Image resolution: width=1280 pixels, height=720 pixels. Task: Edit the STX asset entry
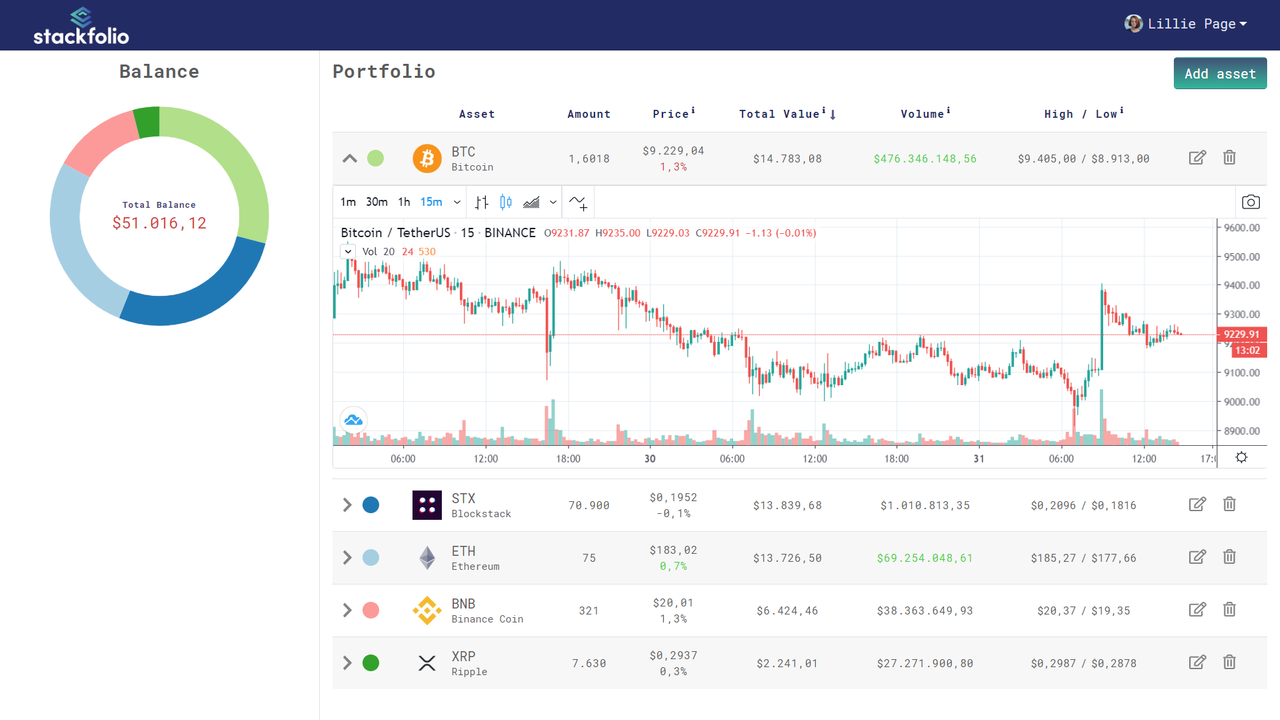click(1197, 505)
